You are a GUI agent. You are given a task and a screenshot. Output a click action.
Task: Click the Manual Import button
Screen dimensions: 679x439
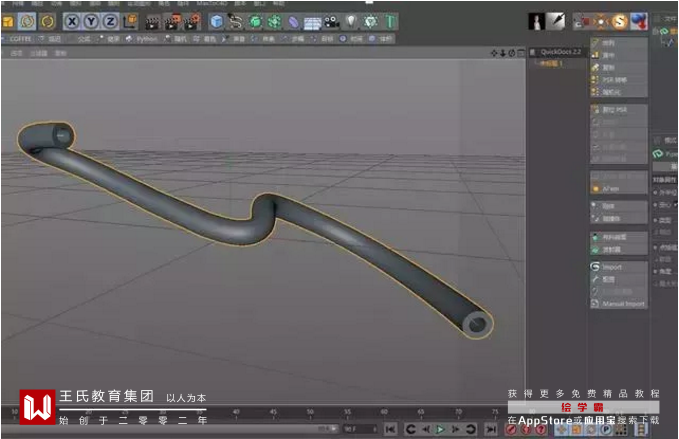[619, 304]
